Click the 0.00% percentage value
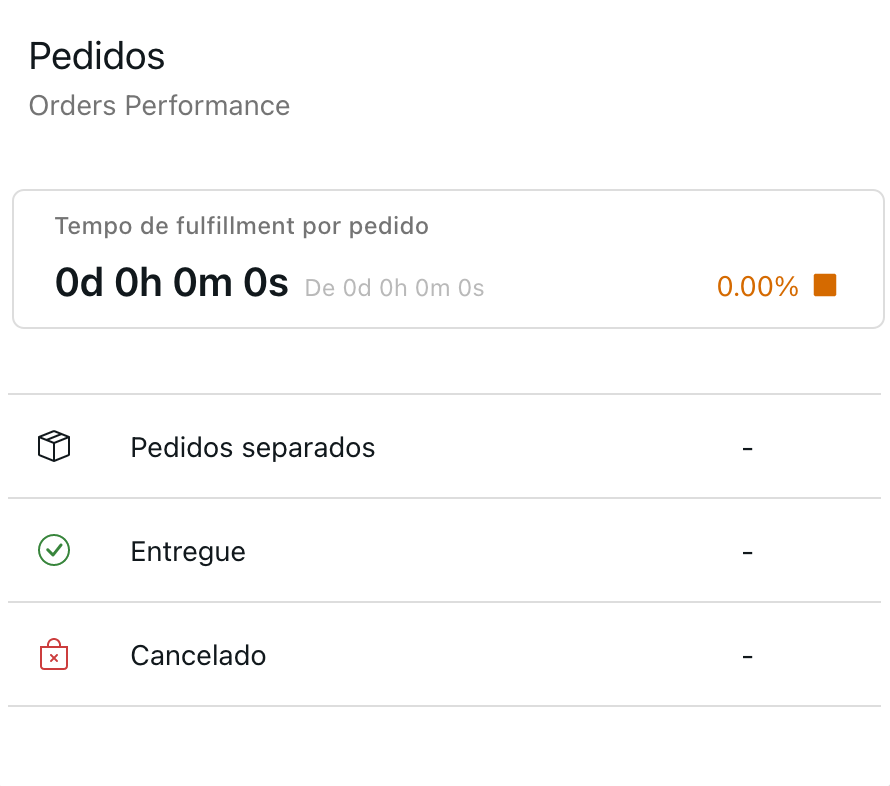This screenshot has width=890, height=786. [757, 287]
